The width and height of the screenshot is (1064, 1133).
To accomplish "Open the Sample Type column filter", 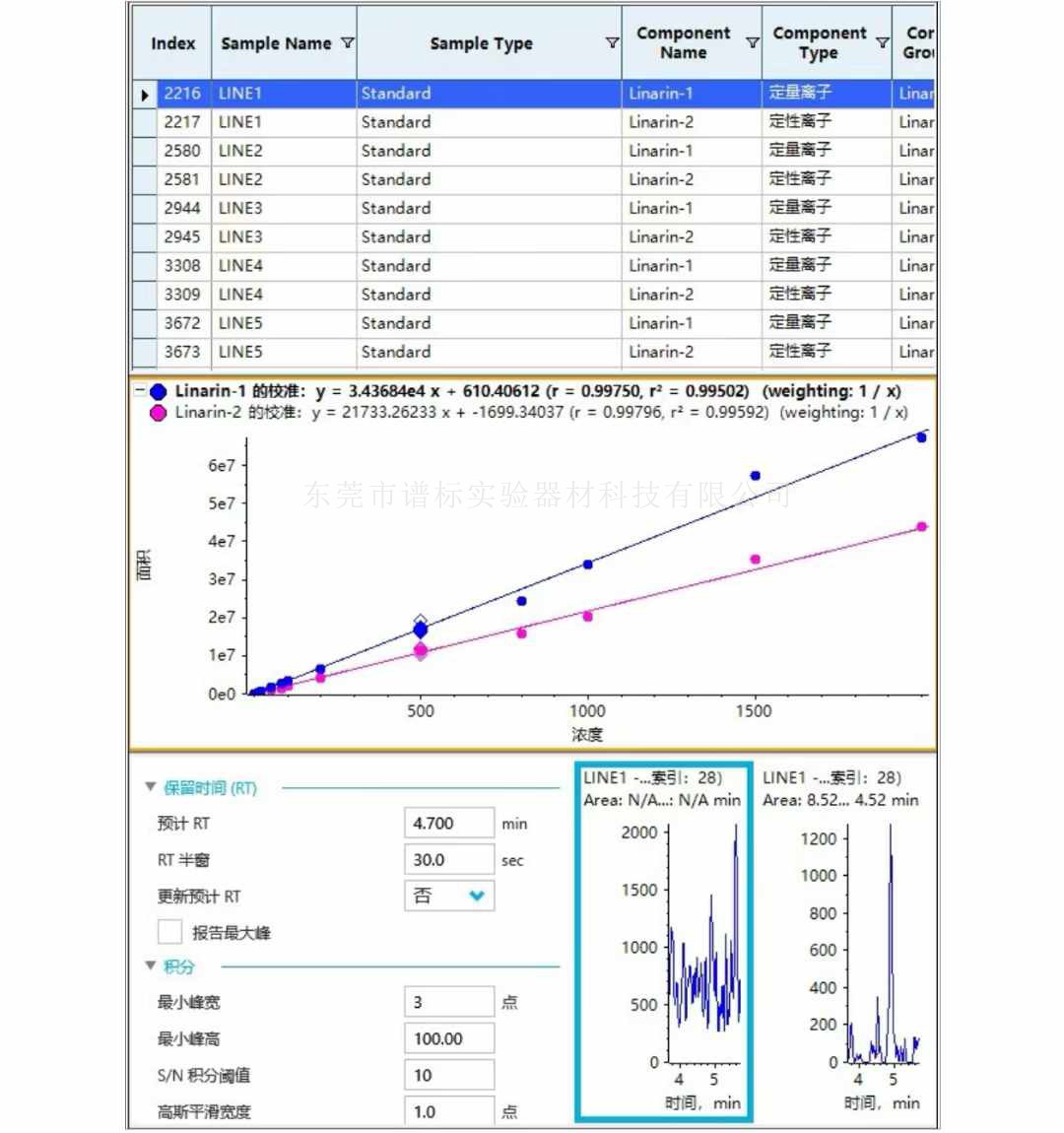I will point(612,43).
